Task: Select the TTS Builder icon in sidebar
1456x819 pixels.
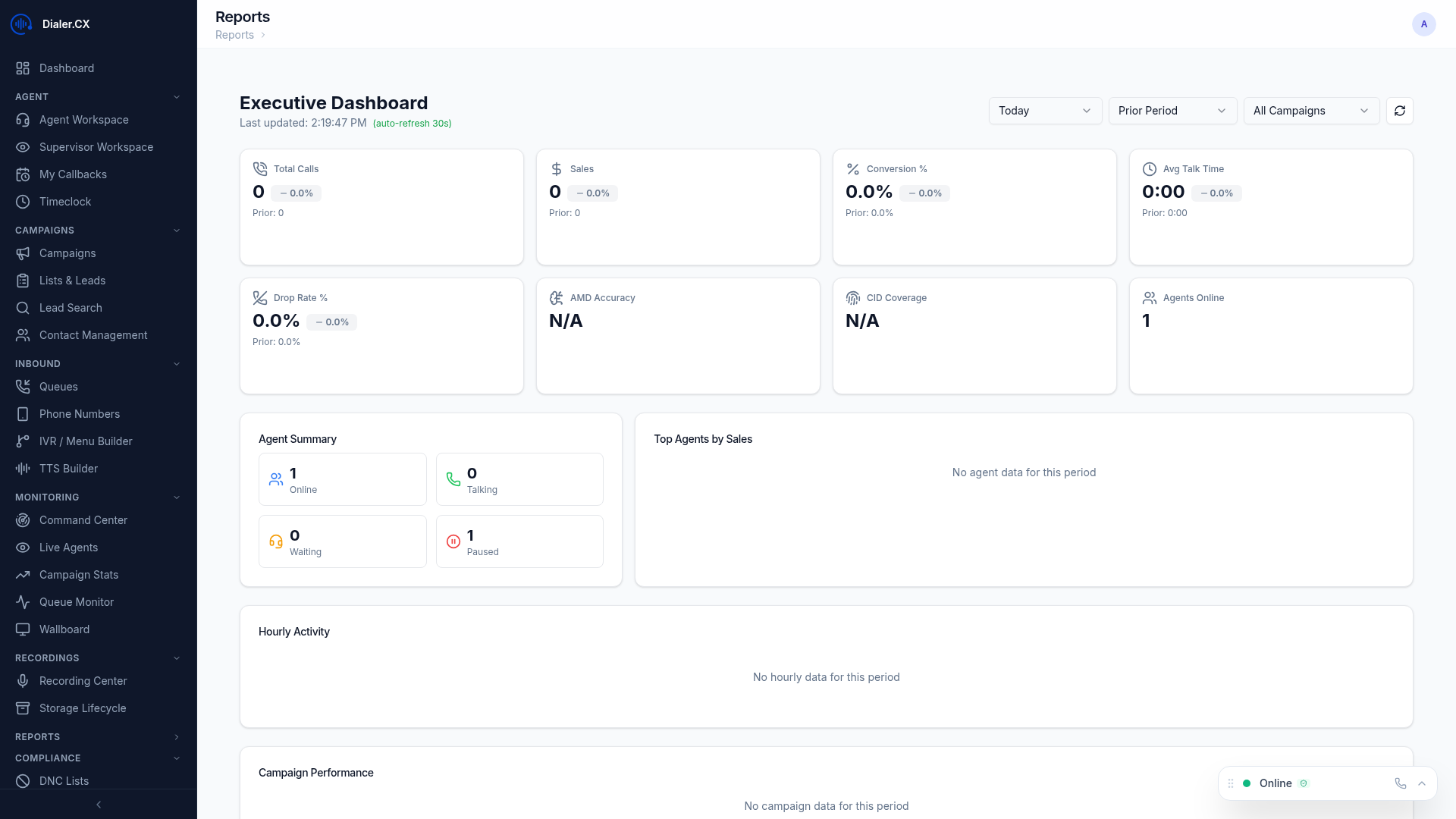Action: pyautogui.click(x=22, y=468)
